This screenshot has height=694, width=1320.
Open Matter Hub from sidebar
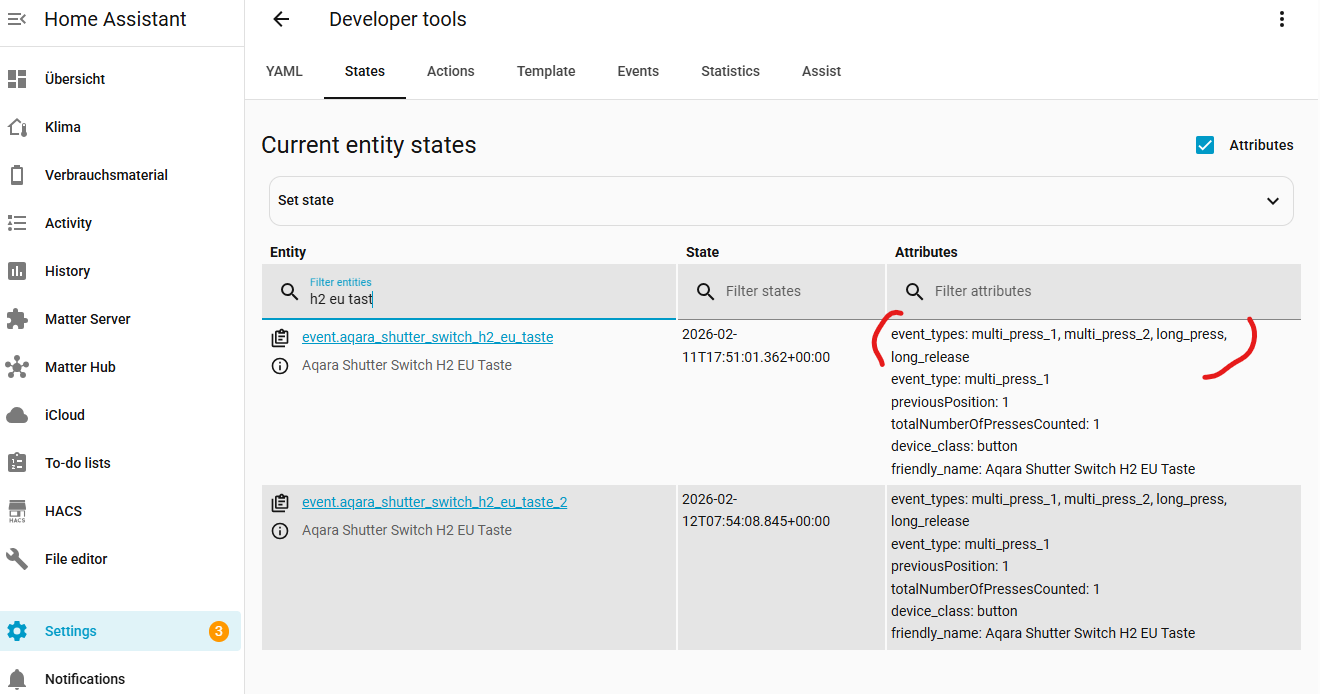pos(80,367)
